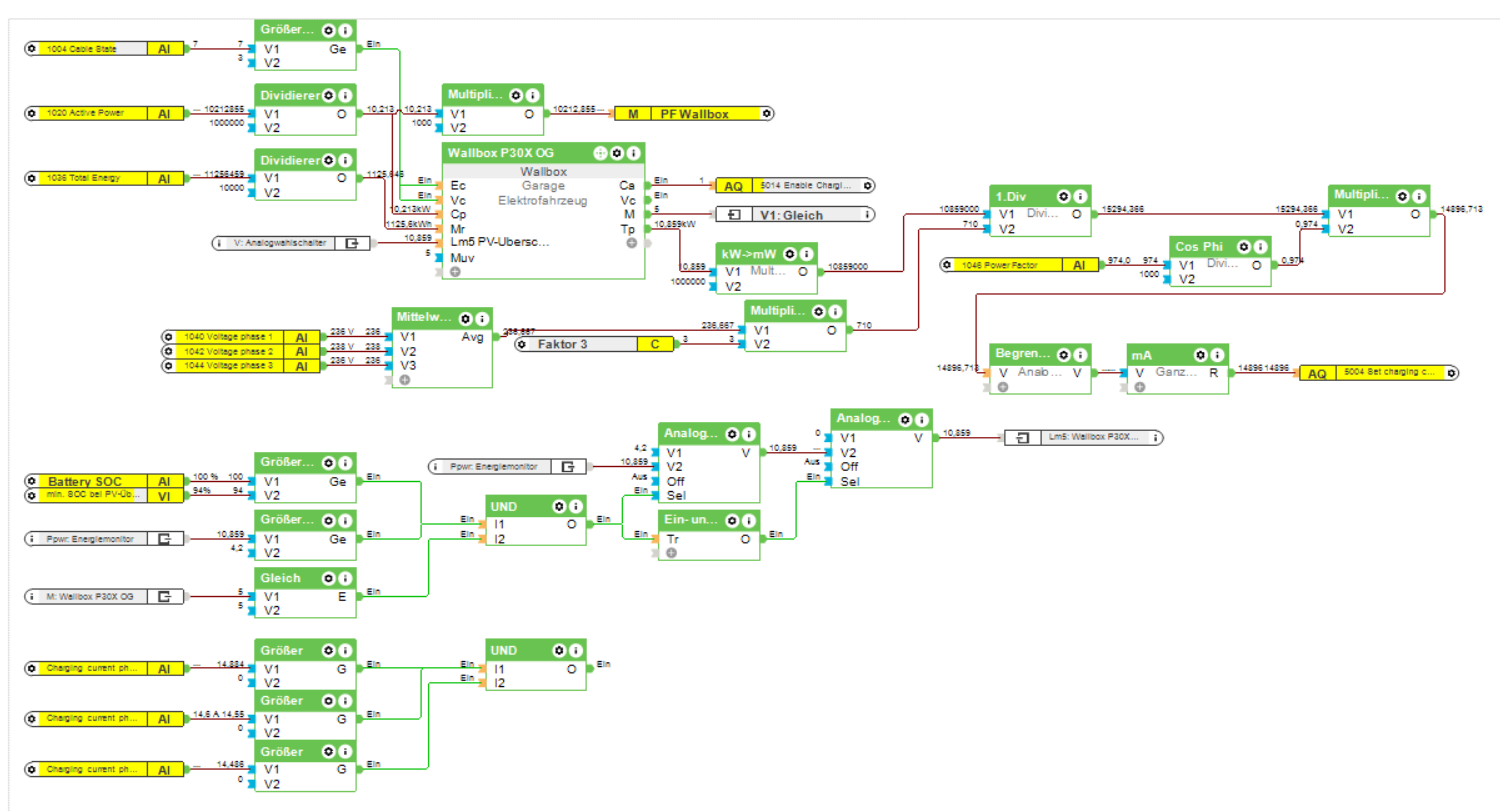
Task: Show info for the 1.Div block
Action: (1080, 196)
